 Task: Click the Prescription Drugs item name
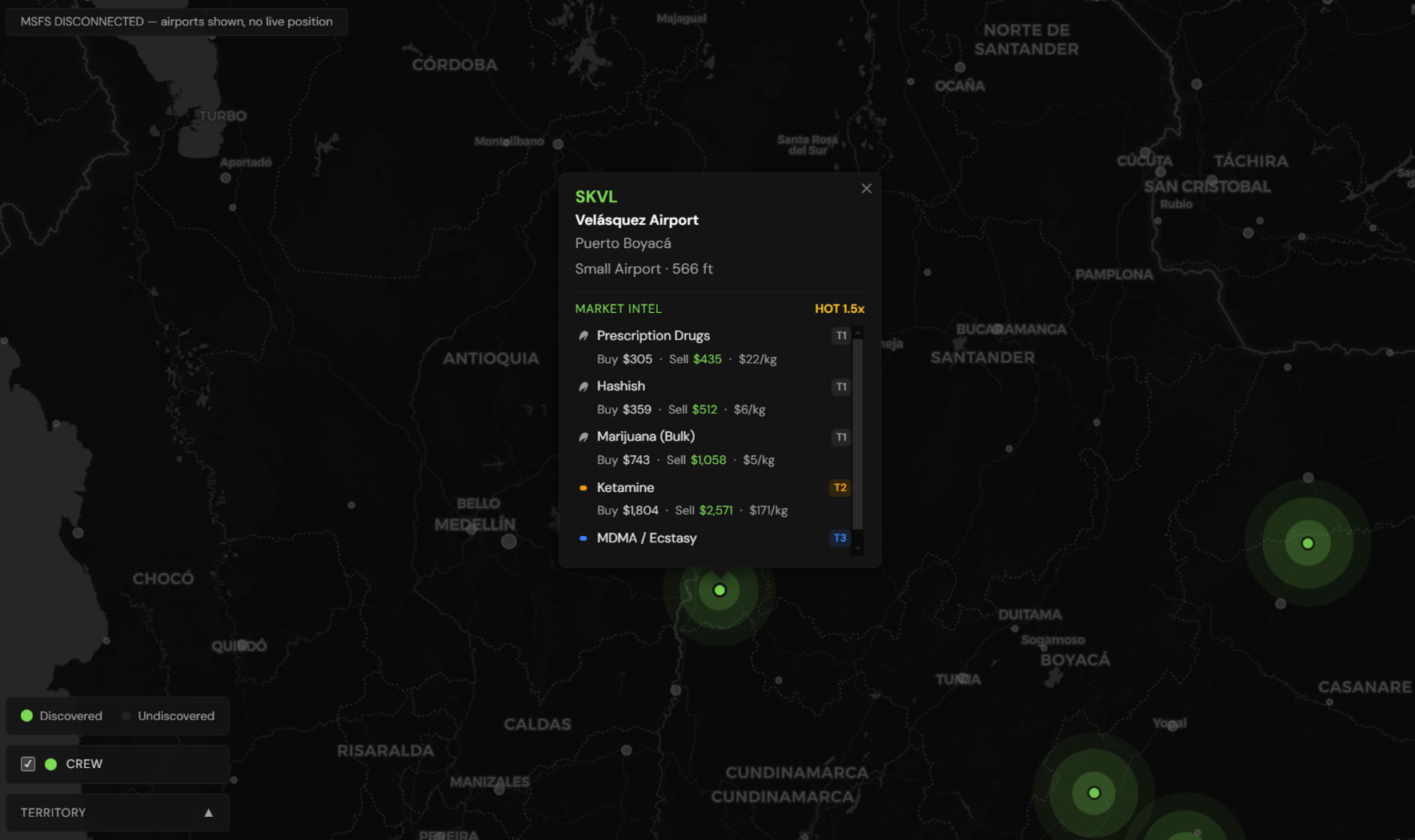653,336
